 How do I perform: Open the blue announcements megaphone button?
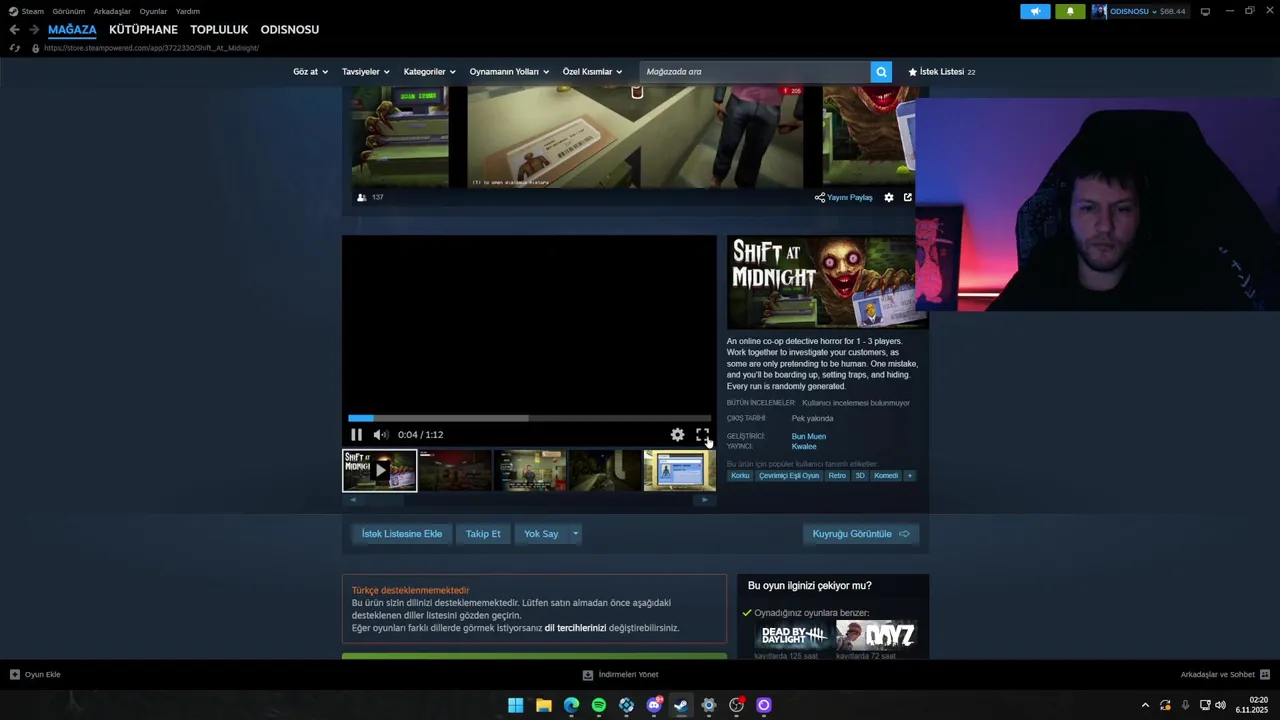1035,11
